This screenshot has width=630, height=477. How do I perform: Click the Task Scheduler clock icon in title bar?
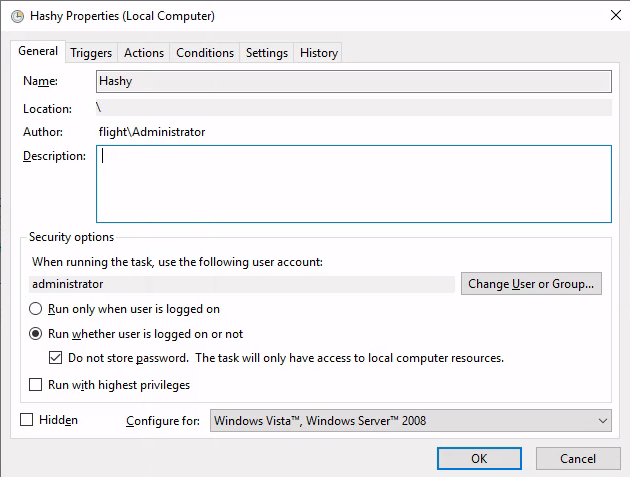click(x=17, y=16)
